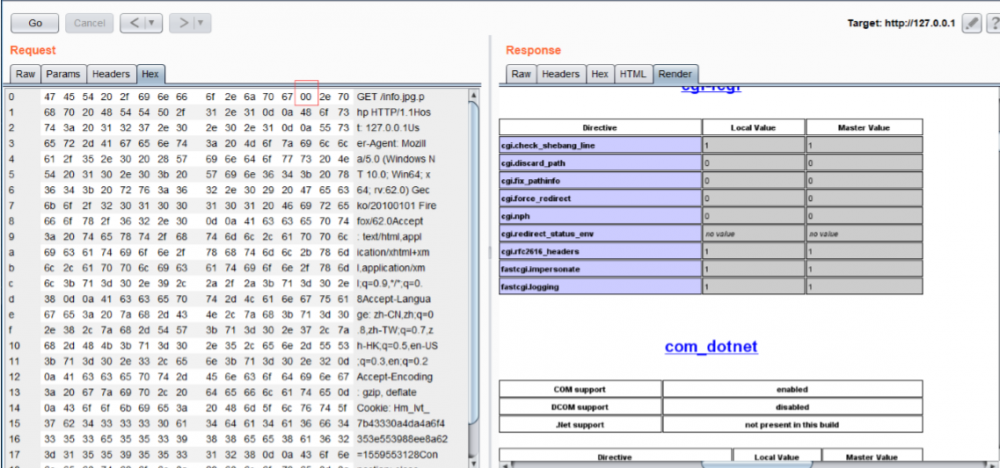The height and width of the screenshot is (468, 1000).
Task: Open the com_dotnet link
Action: [x=711, y=346]
